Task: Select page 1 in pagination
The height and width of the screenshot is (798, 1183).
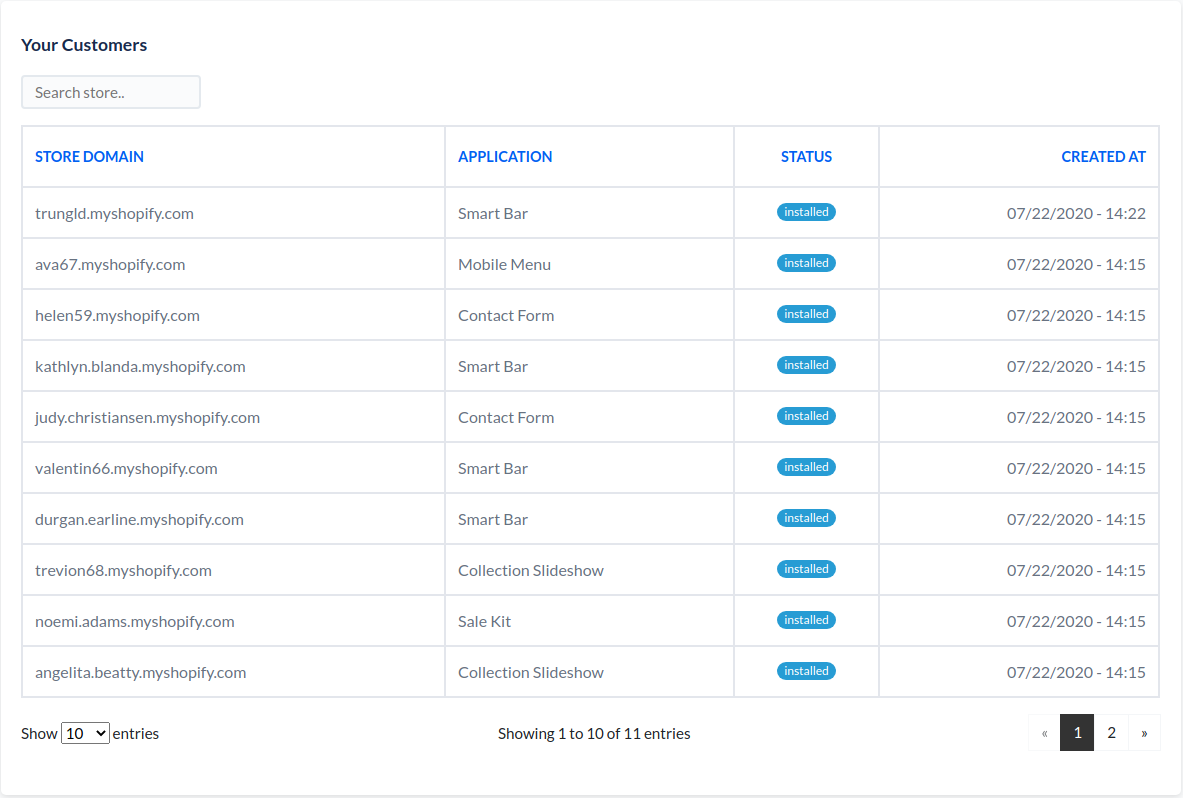Action: click(1077, 733)
